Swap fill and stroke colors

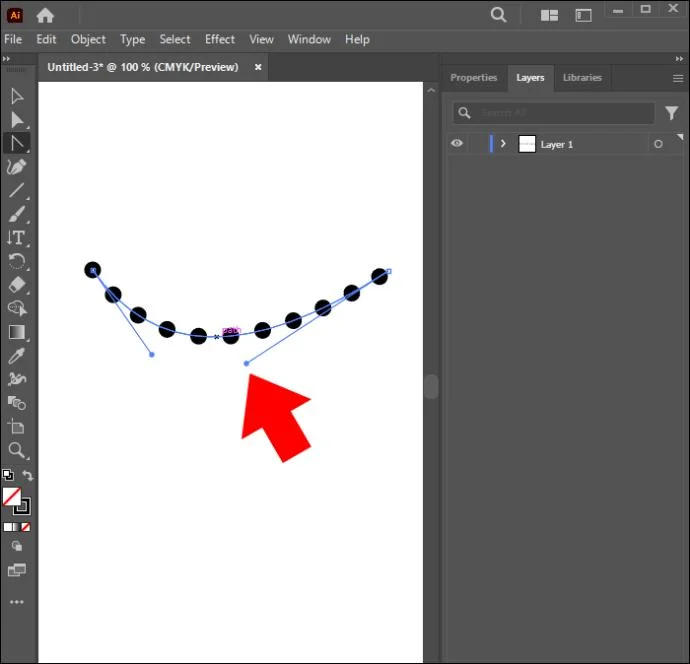[27, 475]
